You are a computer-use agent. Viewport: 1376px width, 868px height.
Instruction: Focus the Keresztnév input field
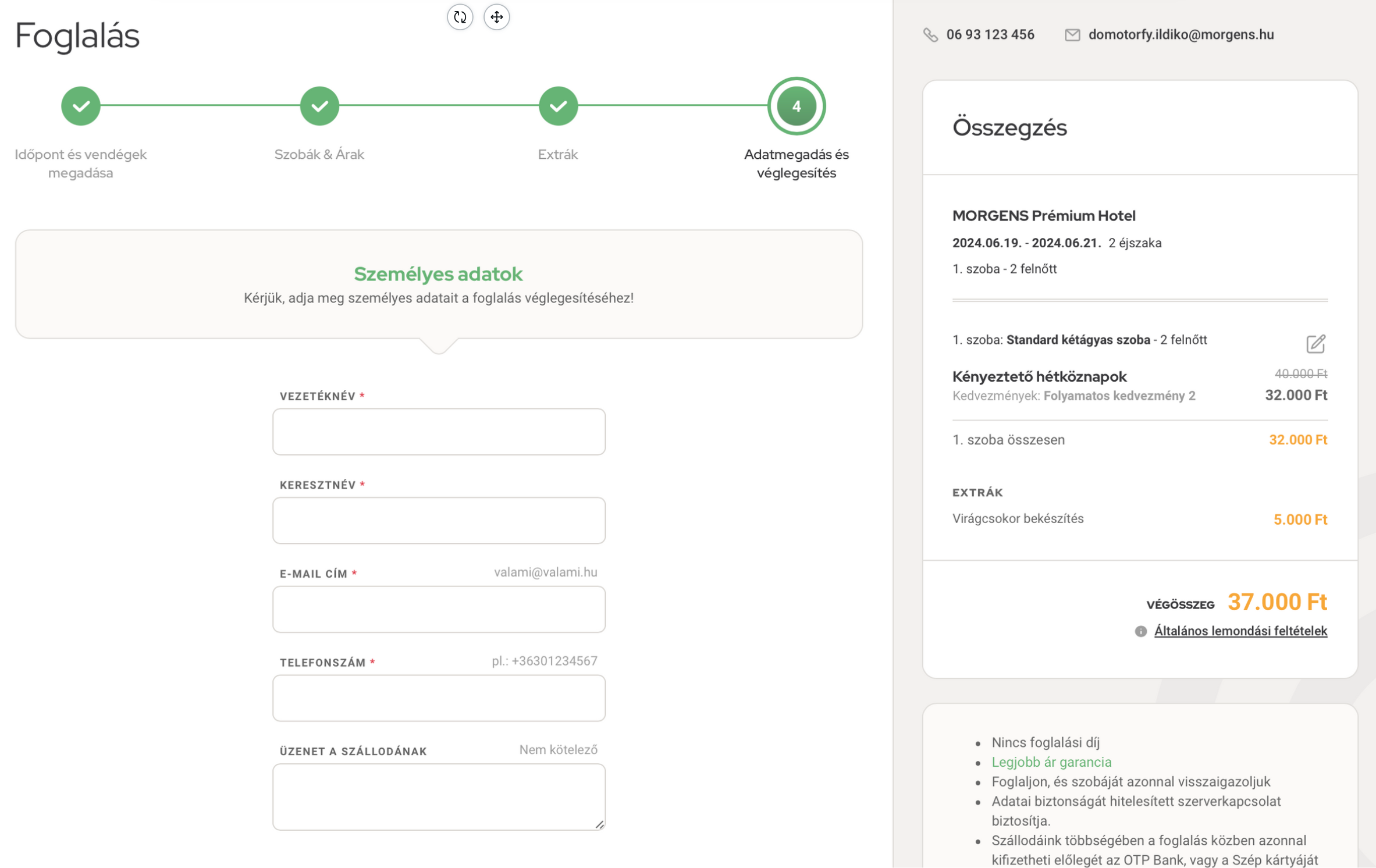coord(439,520)
